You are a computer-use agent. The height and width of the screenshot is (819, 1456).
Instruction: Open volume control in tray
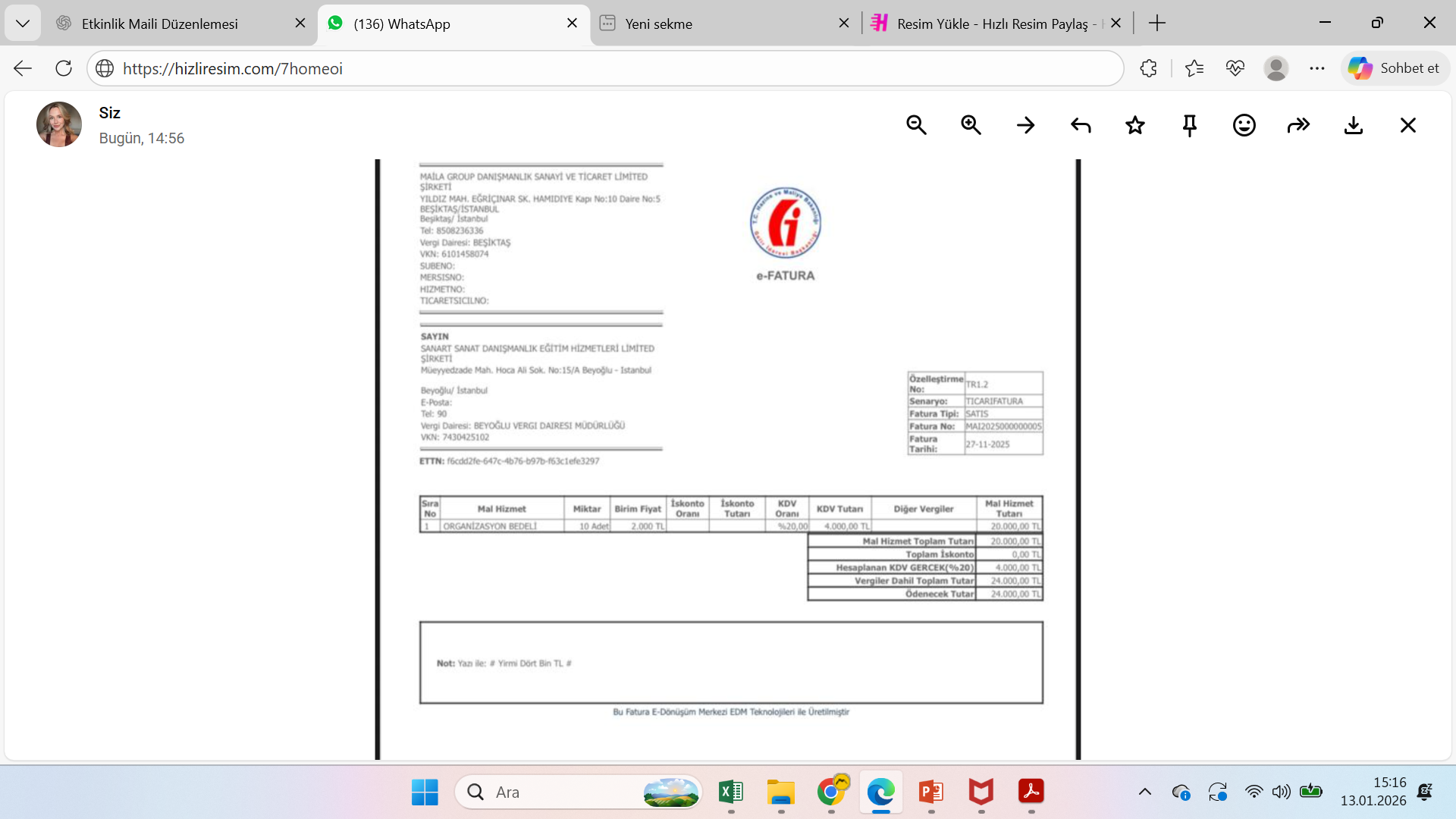1282,792
